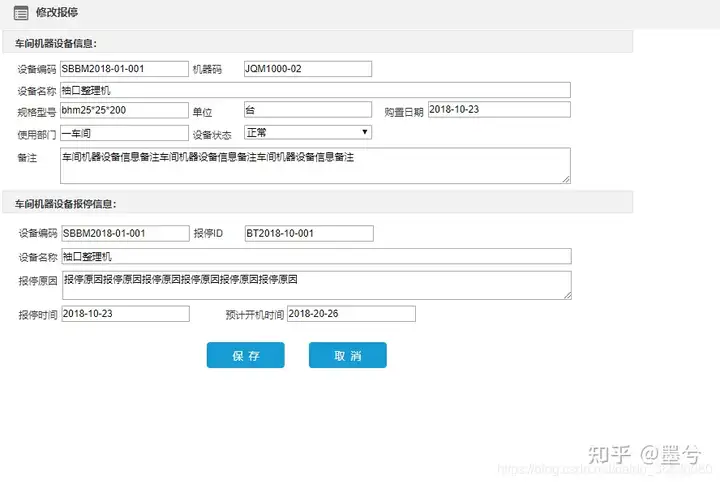The width and height of the screenshot is (720, 484).
Task: Click the 设备状态 label
Action: click(212, 135)
